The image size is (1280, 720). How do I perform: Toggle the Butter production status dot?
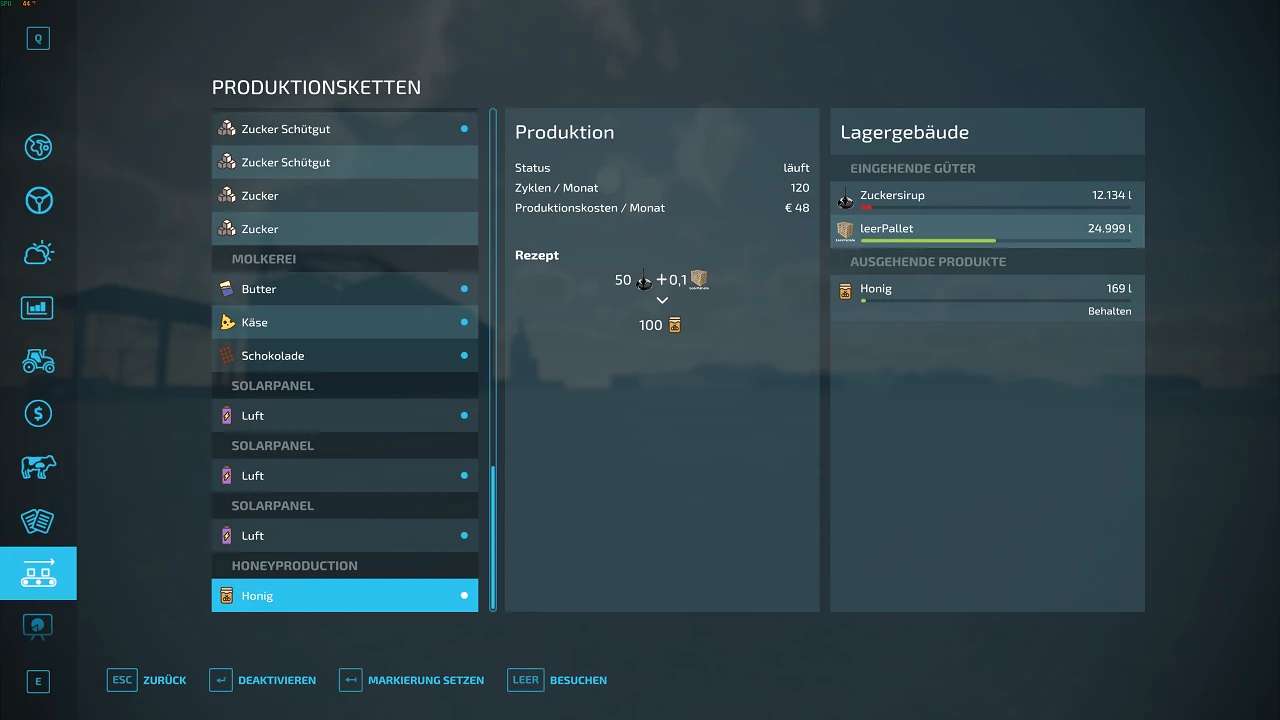point(464,289)
